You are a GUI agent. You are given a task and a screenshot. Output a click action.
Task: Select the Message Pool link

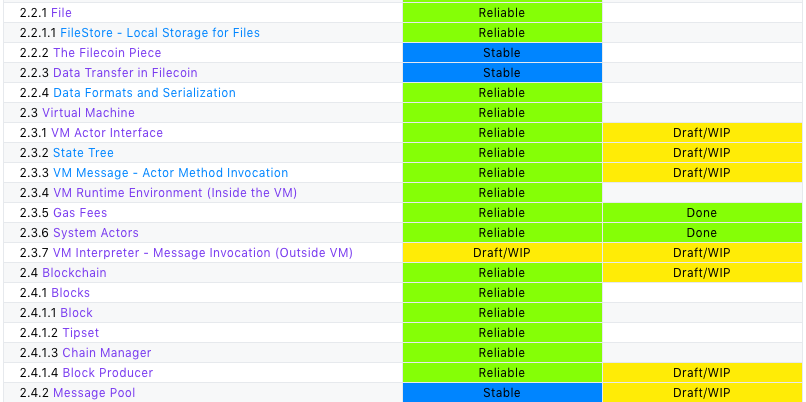tap(94, 393)
